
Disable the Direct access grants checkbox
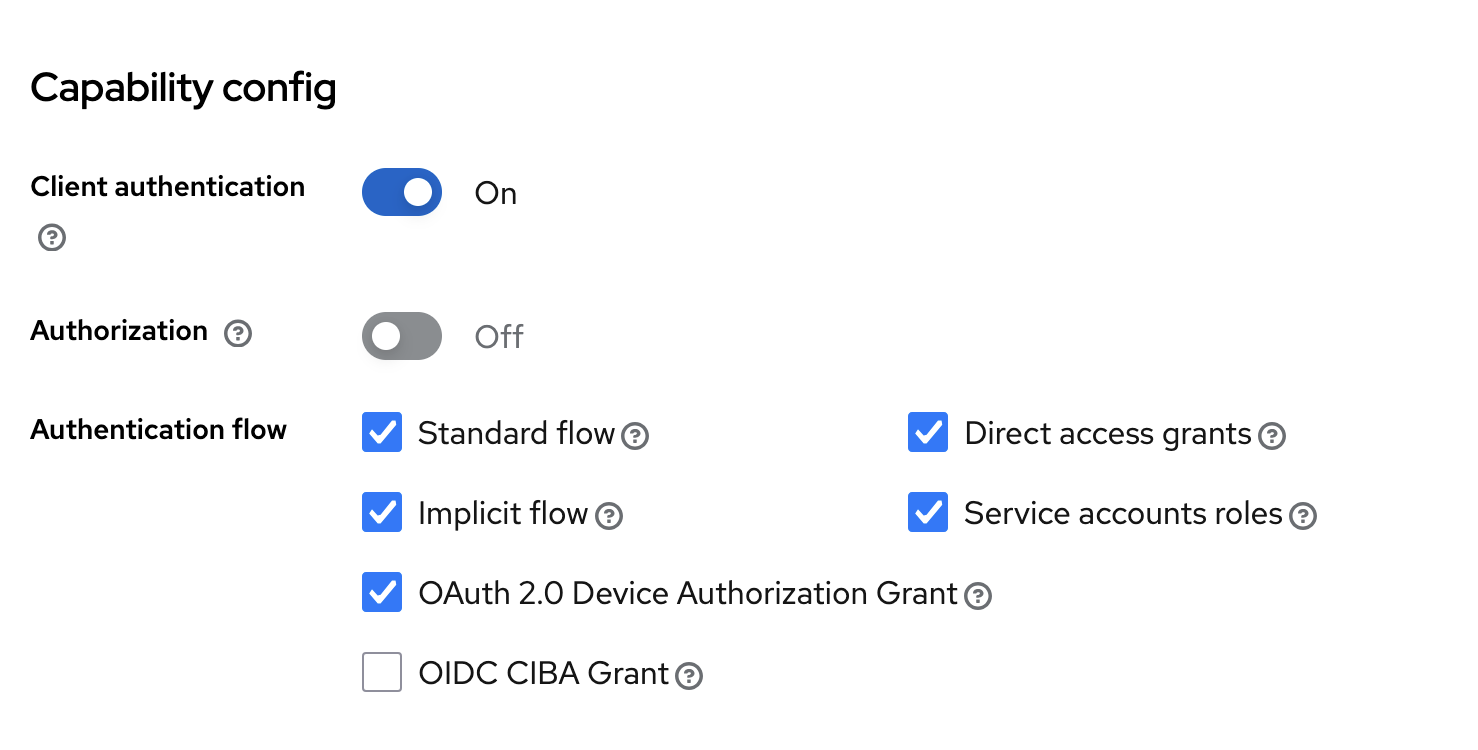pyautogui.click(x=928, y=433)
